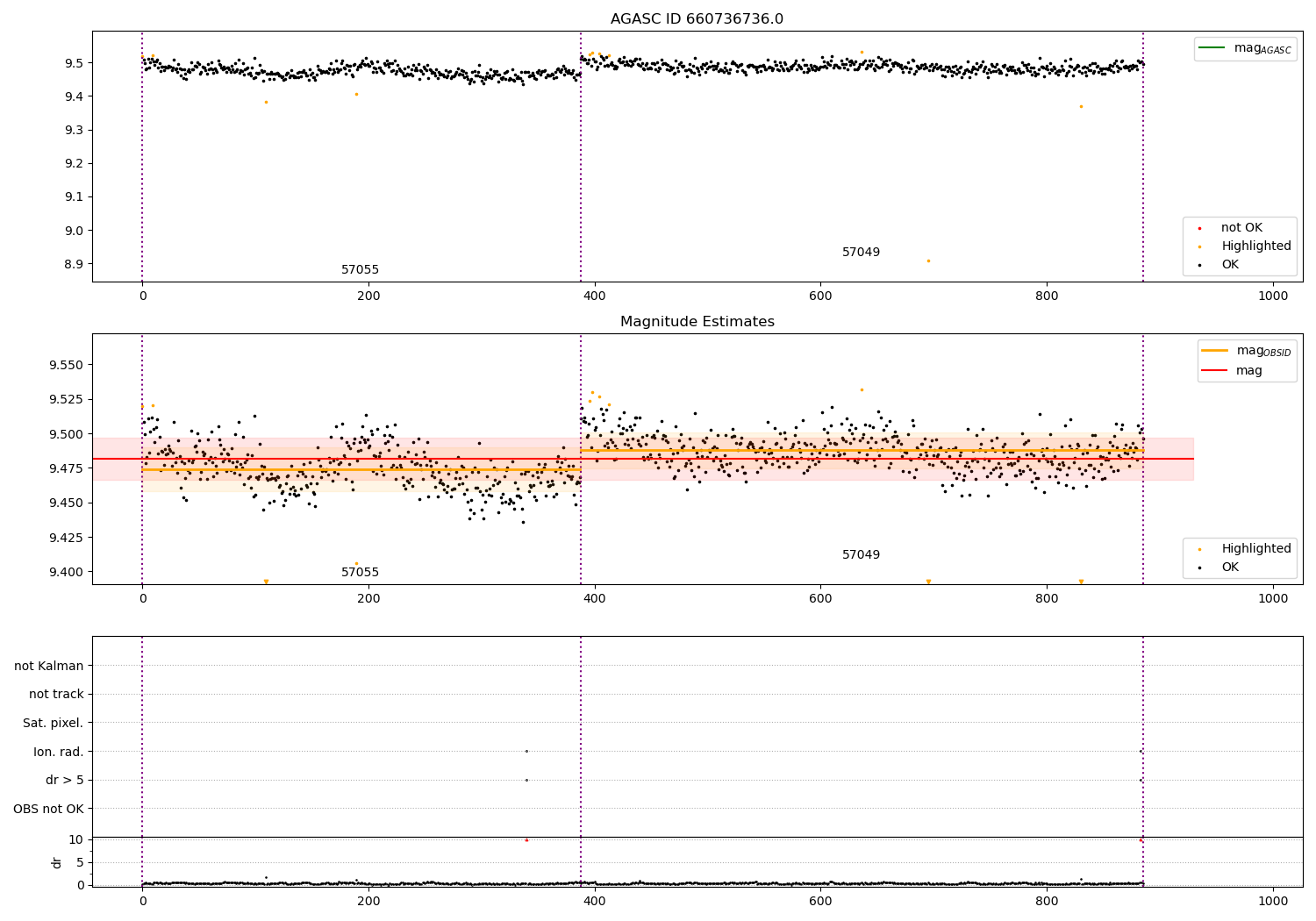Click the 9.550 y-axis tick label
Screen dimensions: 1316x921
(67, 365)
